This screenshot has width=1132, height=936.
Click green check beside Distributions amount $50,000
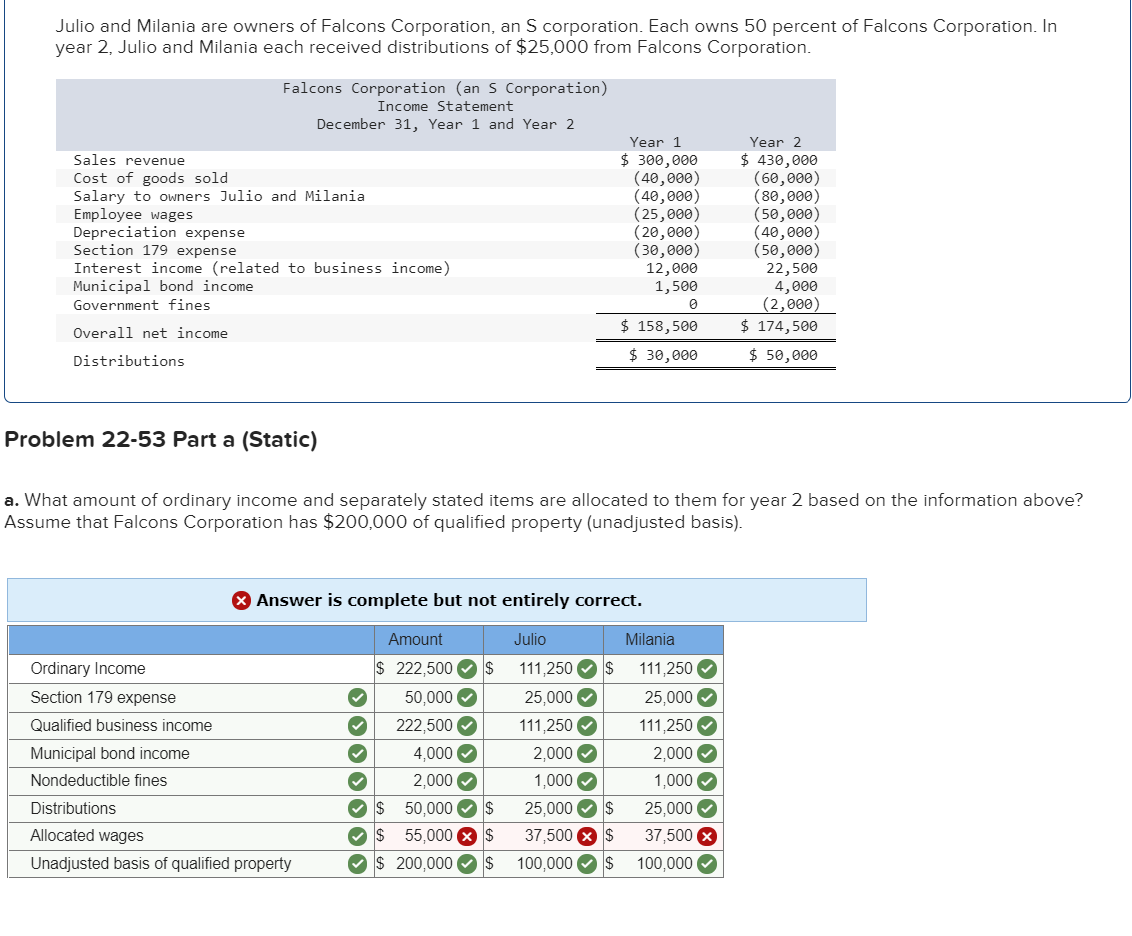click(x=468, y=808)
